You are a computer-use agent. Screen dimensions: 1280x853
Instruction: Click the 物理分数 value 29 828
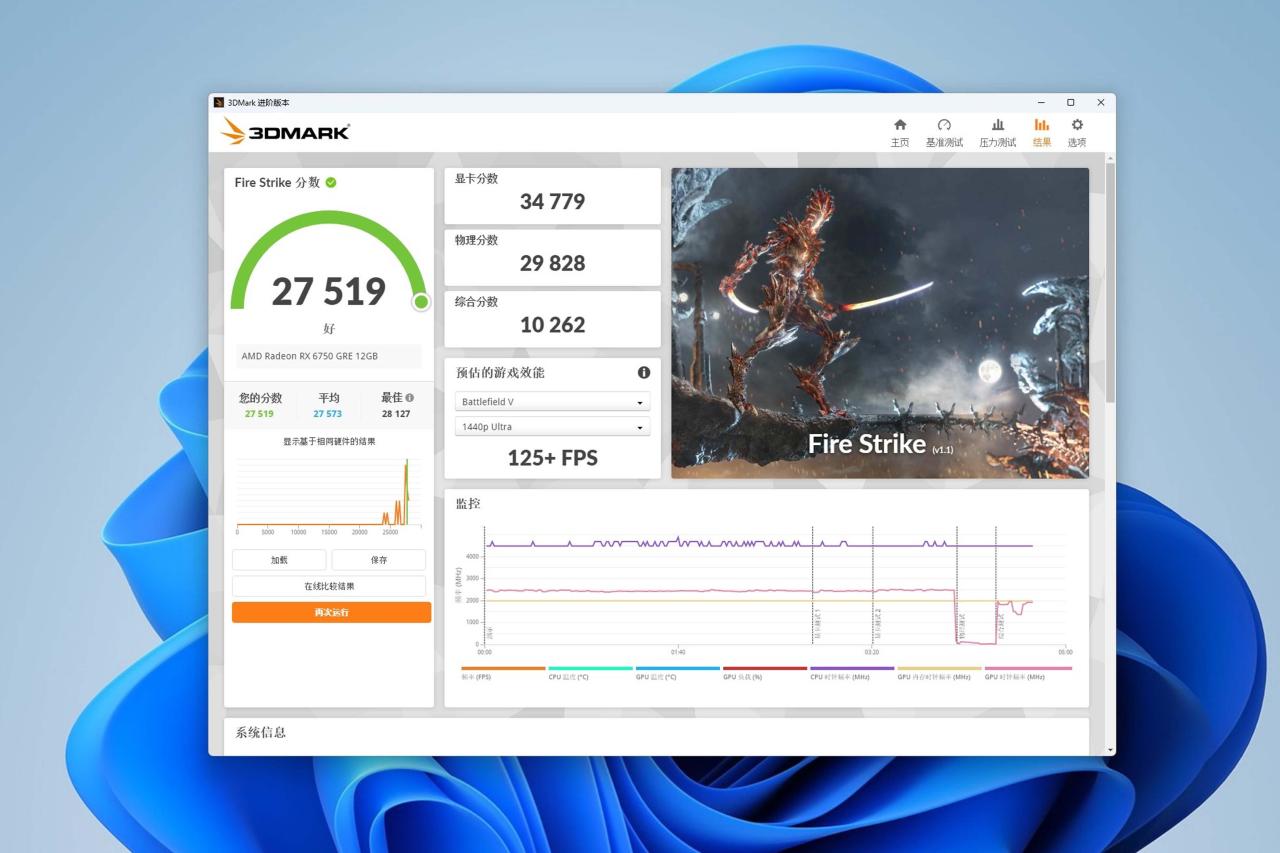click(552, 263)
